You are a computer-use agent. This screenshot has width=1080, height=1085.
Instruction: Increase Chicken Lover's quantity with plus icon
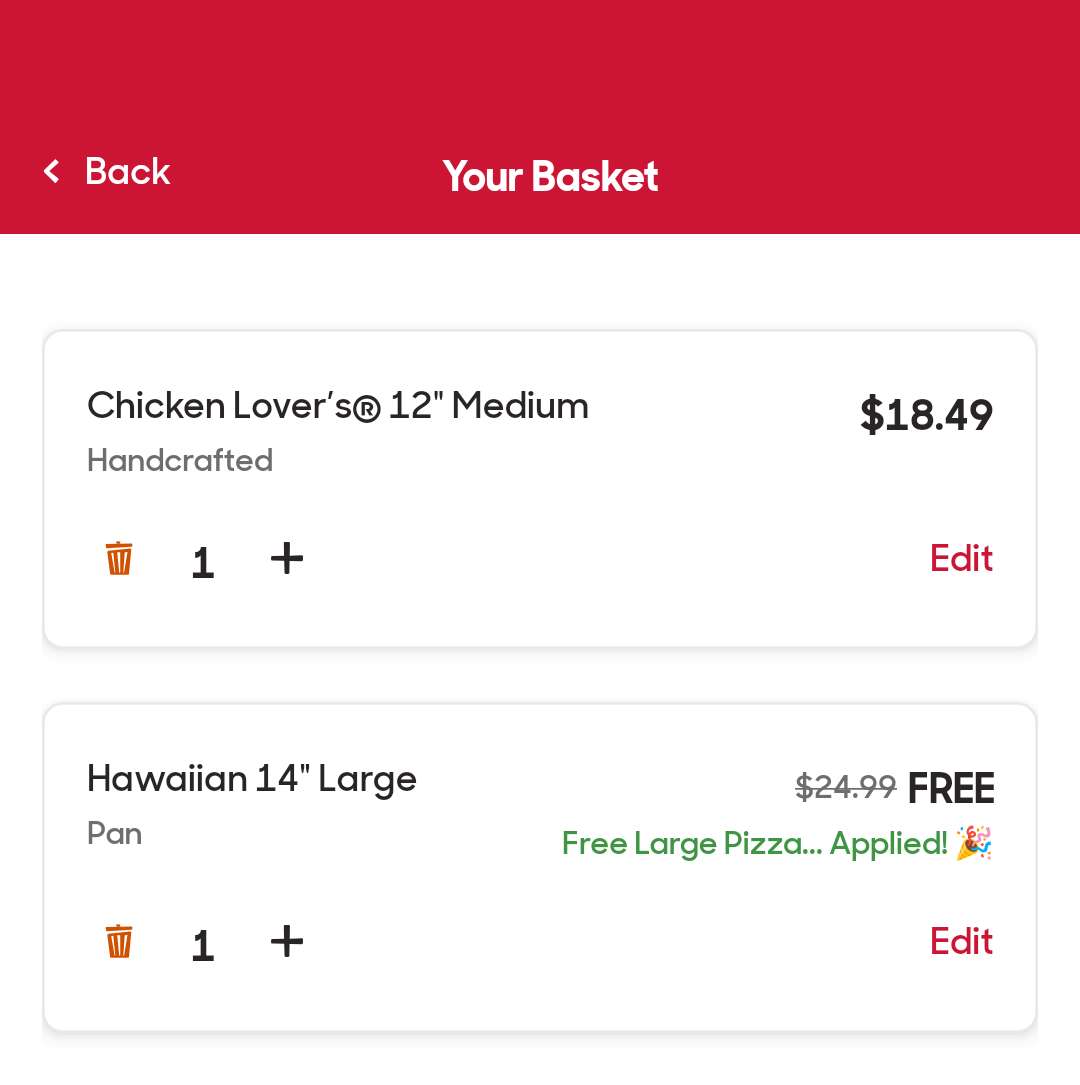287,558
